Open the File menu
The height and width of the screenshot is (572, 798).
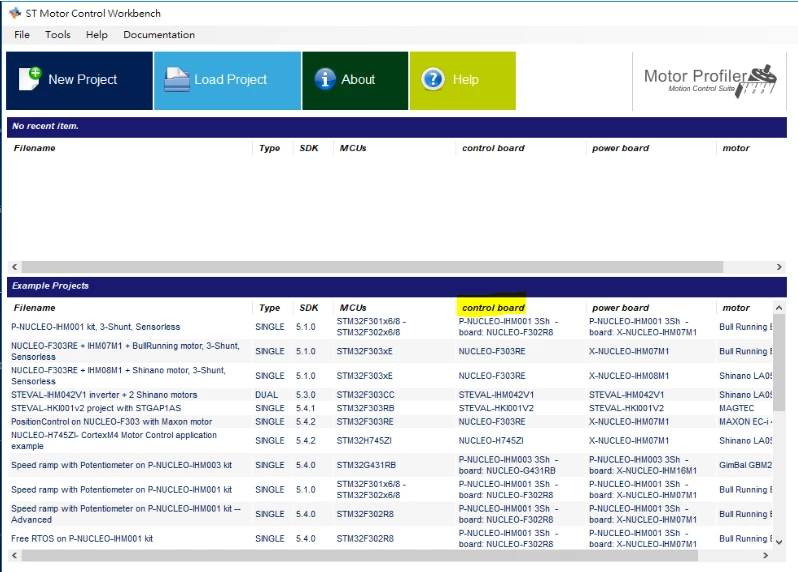click(22, 35)
